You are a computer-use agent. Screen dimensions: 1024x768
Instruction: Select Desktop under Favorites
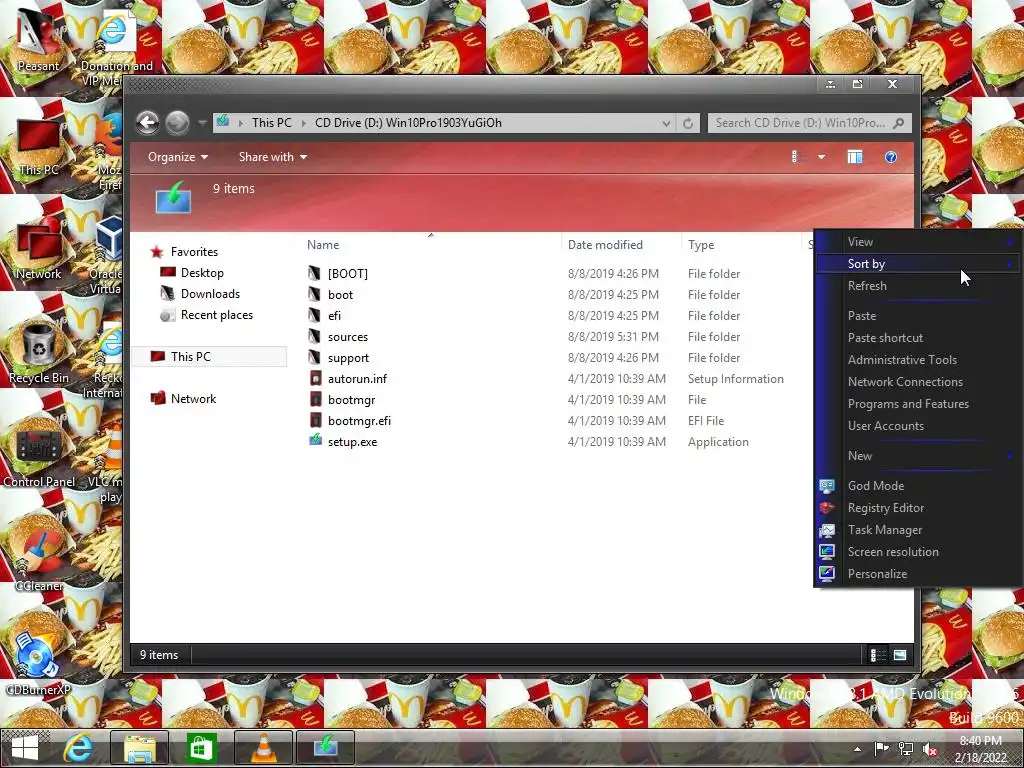202,272
